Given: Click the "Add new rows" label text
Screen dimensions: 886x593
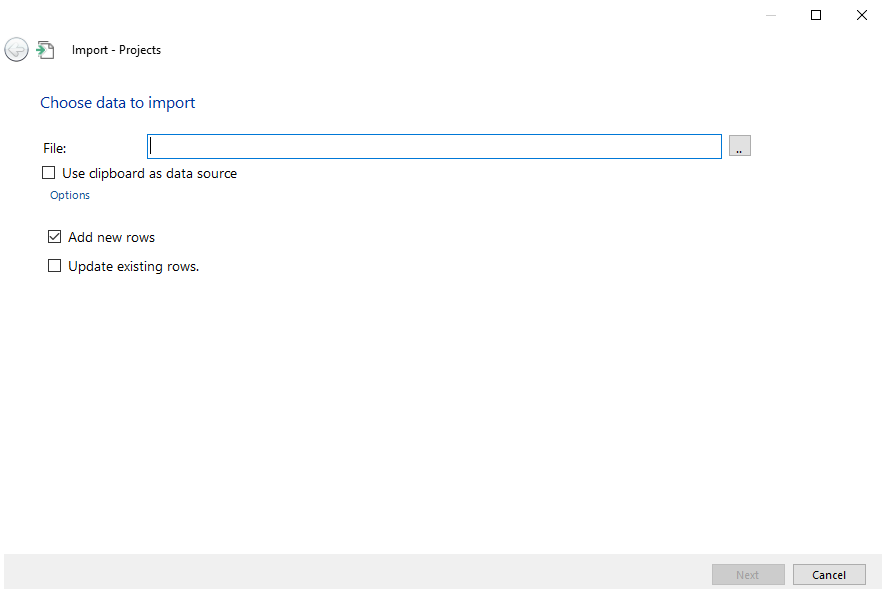Looking at the screenshot, I should (x=111, y=237).
